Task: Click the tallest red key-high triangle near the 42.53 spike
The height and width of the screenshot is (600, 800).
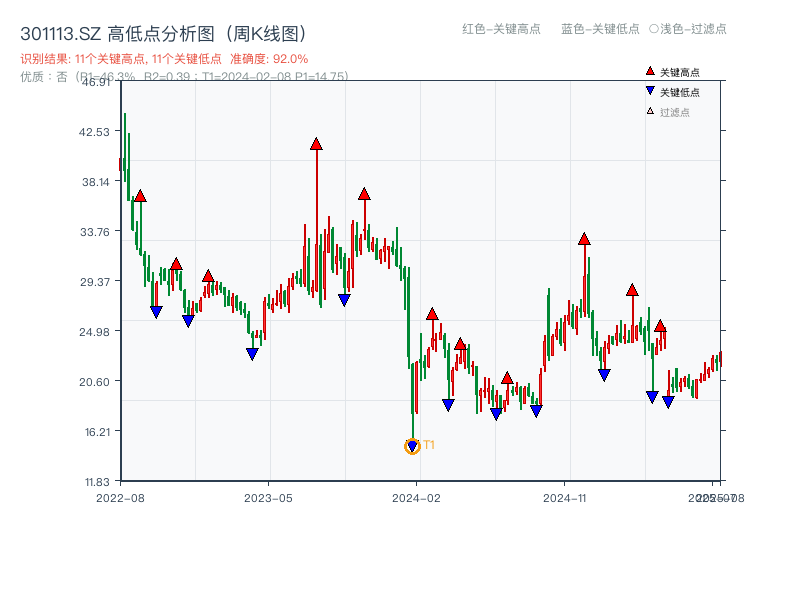Action: click(316, 143)
